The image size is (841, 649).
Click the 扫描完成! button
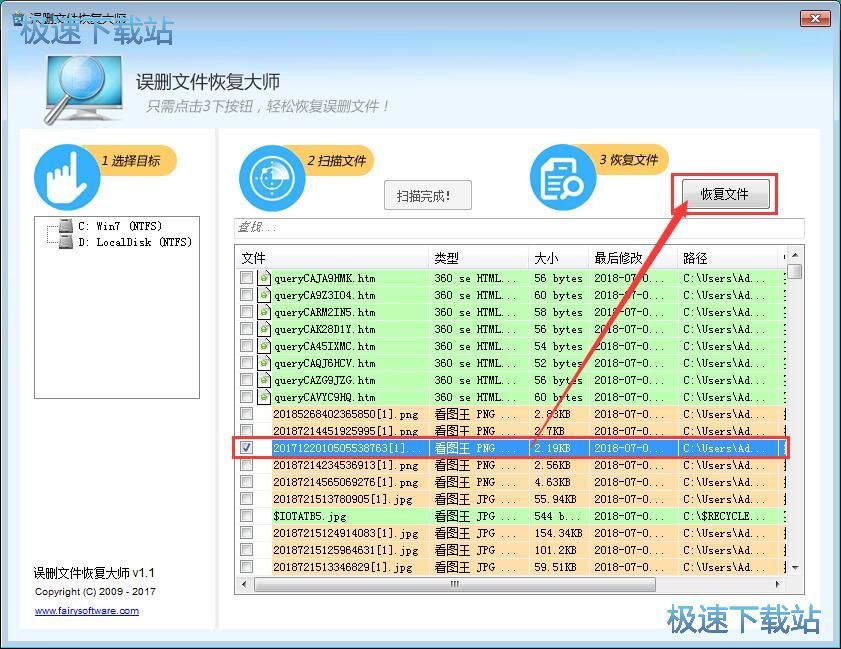pyautogui.click(x=428, y=196)
